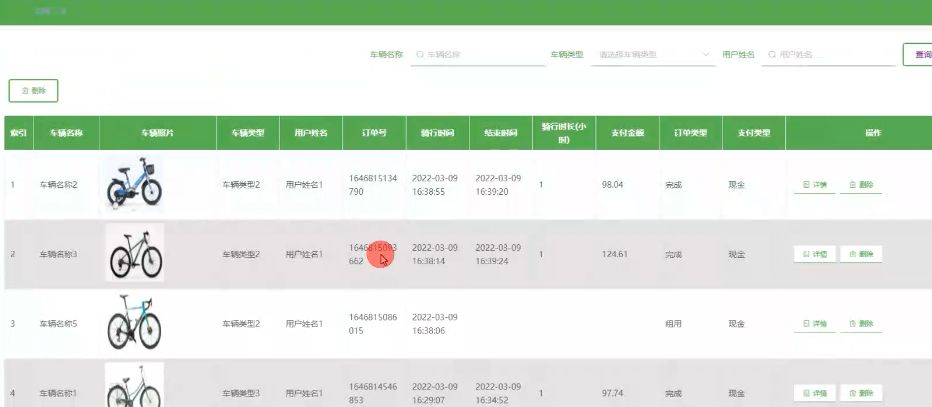Open 详情 for the 车辆名称1 row
932x407 pixels.
click(815, 393)
